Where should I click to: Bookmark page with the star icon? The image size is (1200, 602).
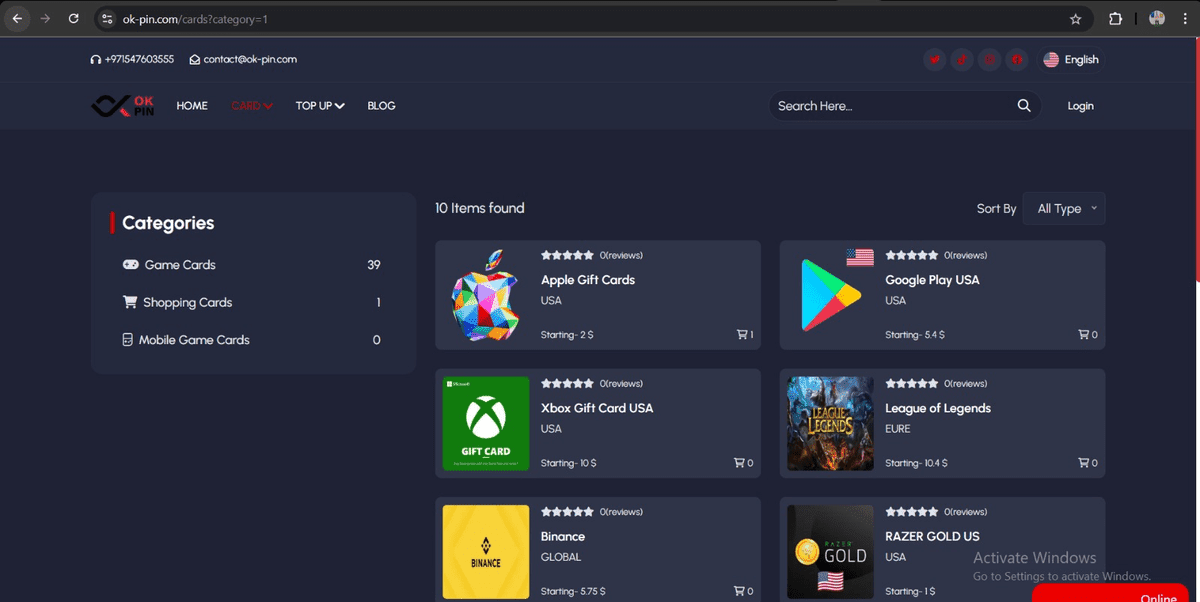pyautogui.click(x=1076, y=19)
